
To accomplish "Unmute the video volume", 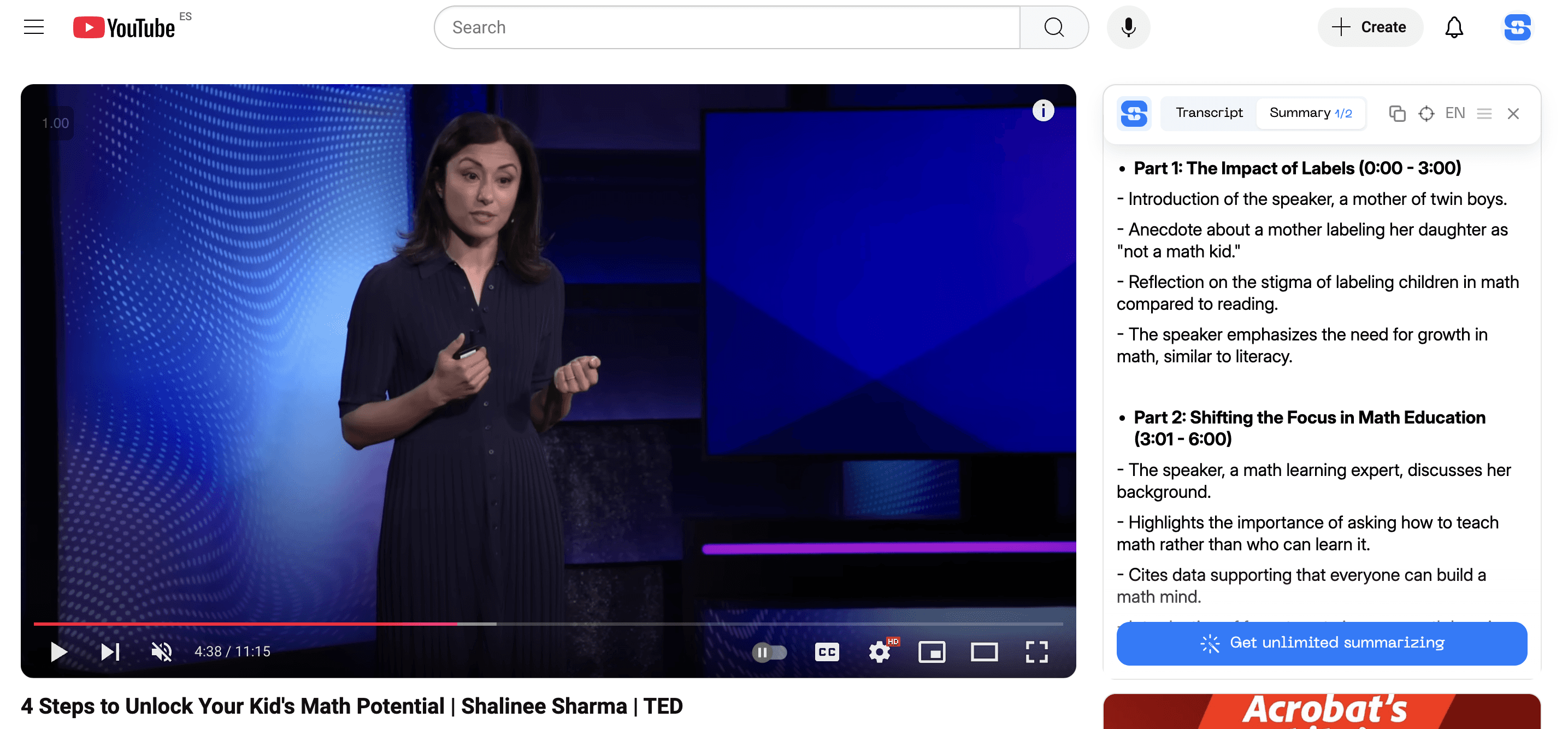I will pos(162,651).
